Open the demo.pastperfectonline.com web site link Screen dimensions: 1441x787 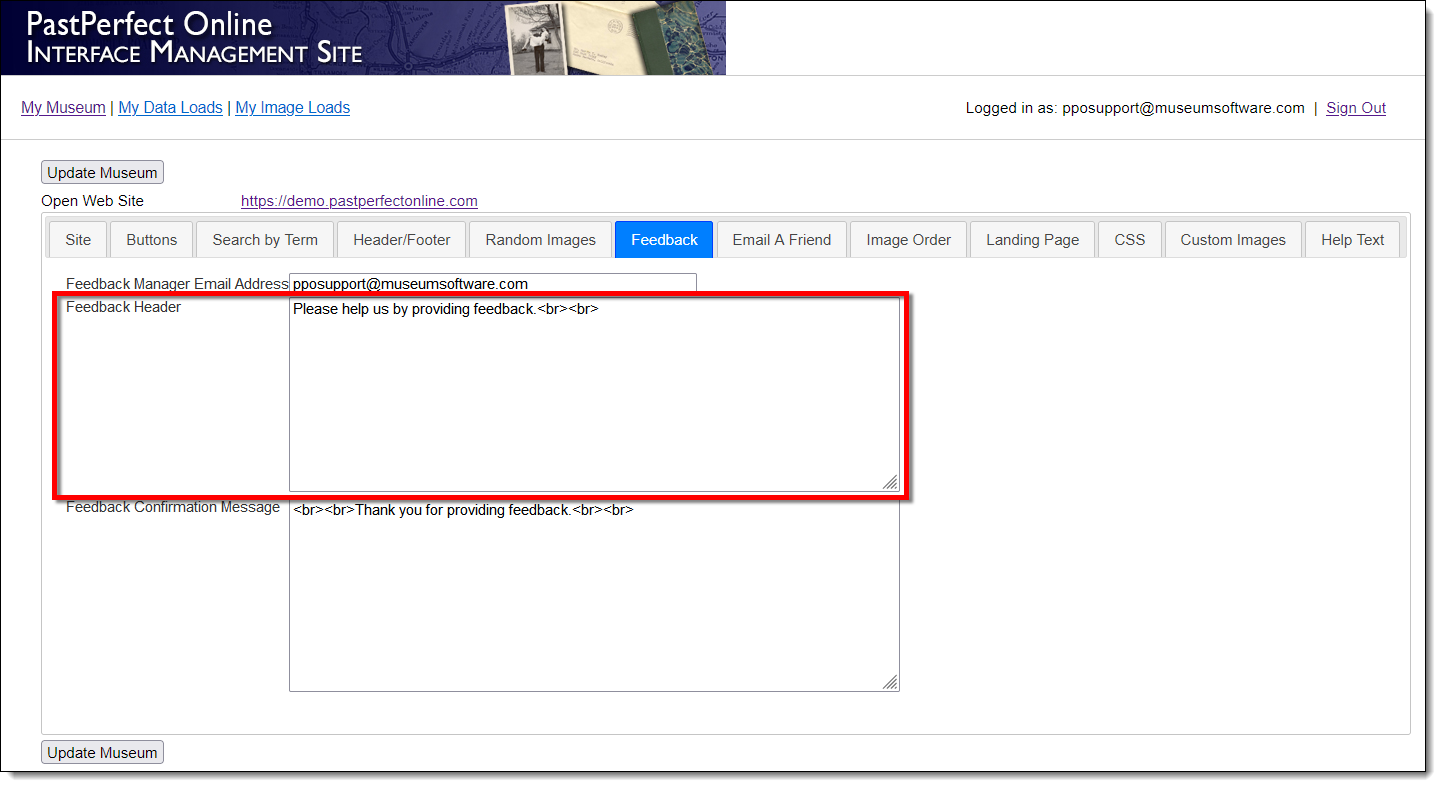tap(359, 201)
